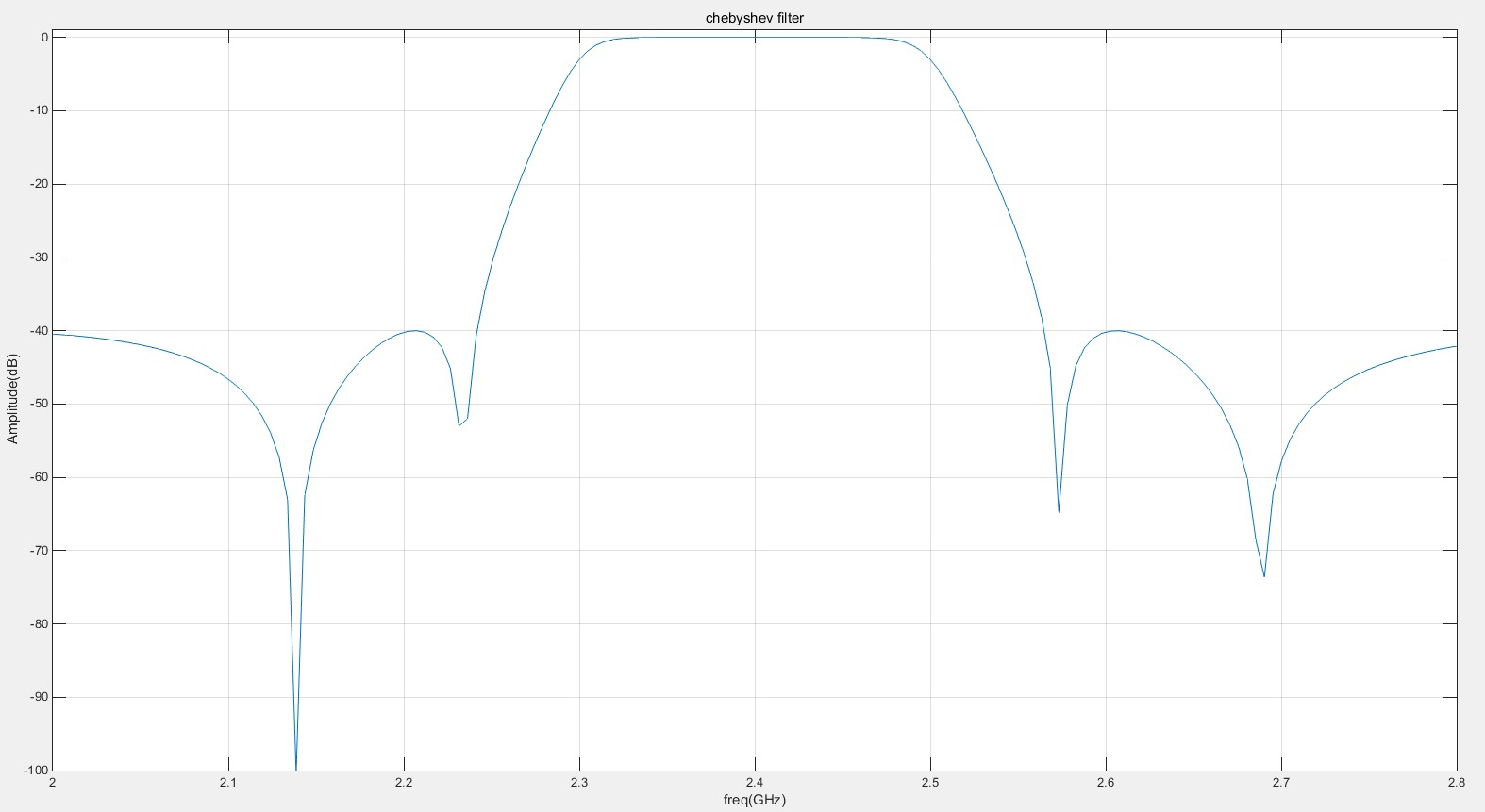Select the y-axis tick label -100

tap(35, 771)
